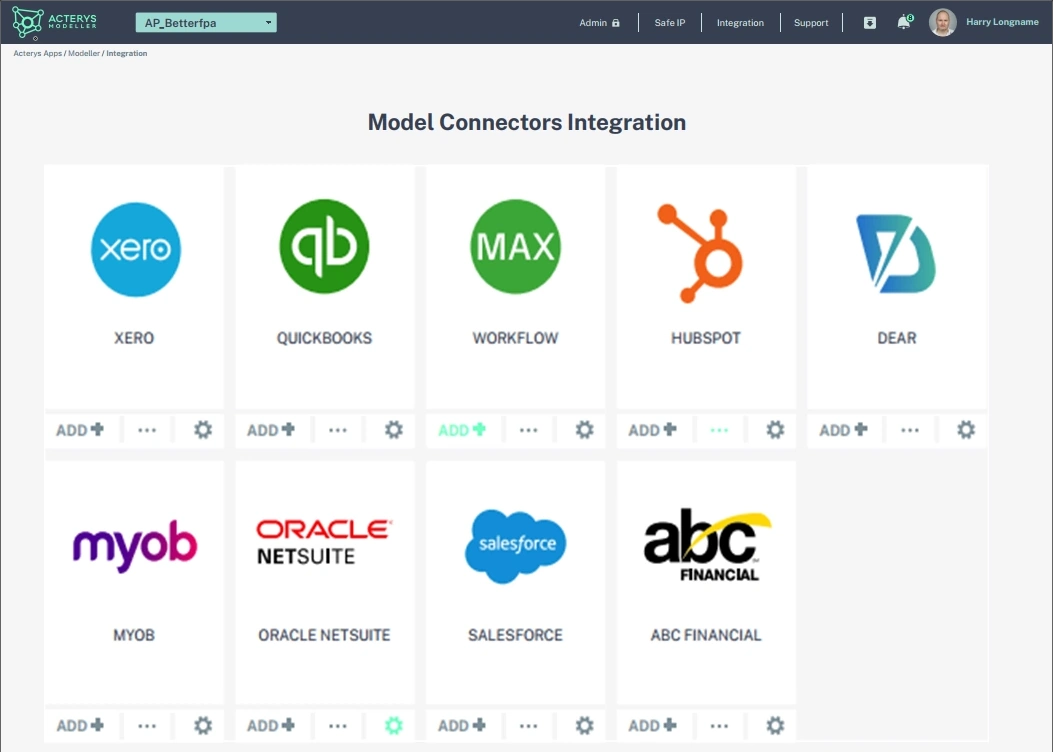Open more options for Hubspot connector
The height and width of the screenshot is (752, 1053).
719,430
